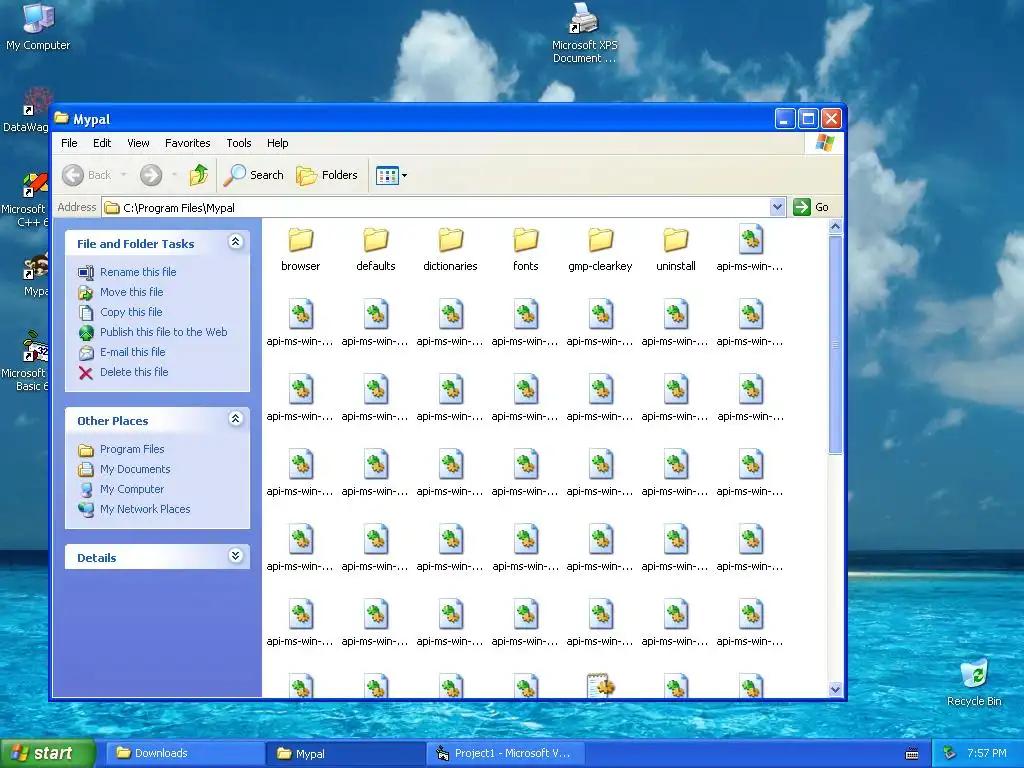Screen dimensions: 1024x768
Task: Toggle the Folders pane button
Action: (x=327, y=175)
